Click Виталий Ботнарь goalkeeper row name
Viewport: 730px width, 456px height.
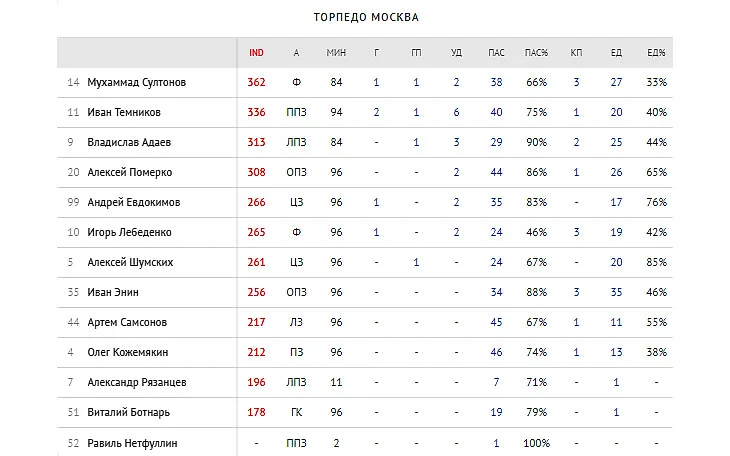(128, 412)
